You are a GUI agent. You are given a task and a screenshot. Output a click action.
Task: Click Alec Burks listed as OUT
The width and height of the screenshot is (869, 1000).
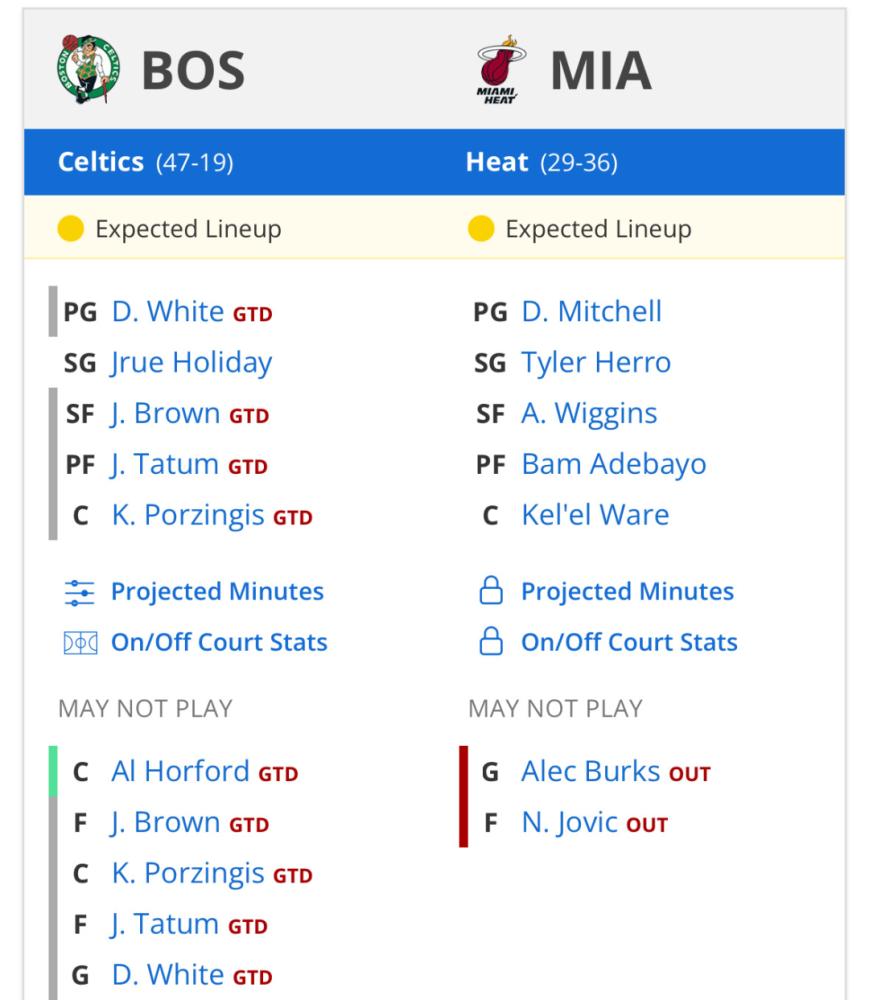tap(590, 771)
